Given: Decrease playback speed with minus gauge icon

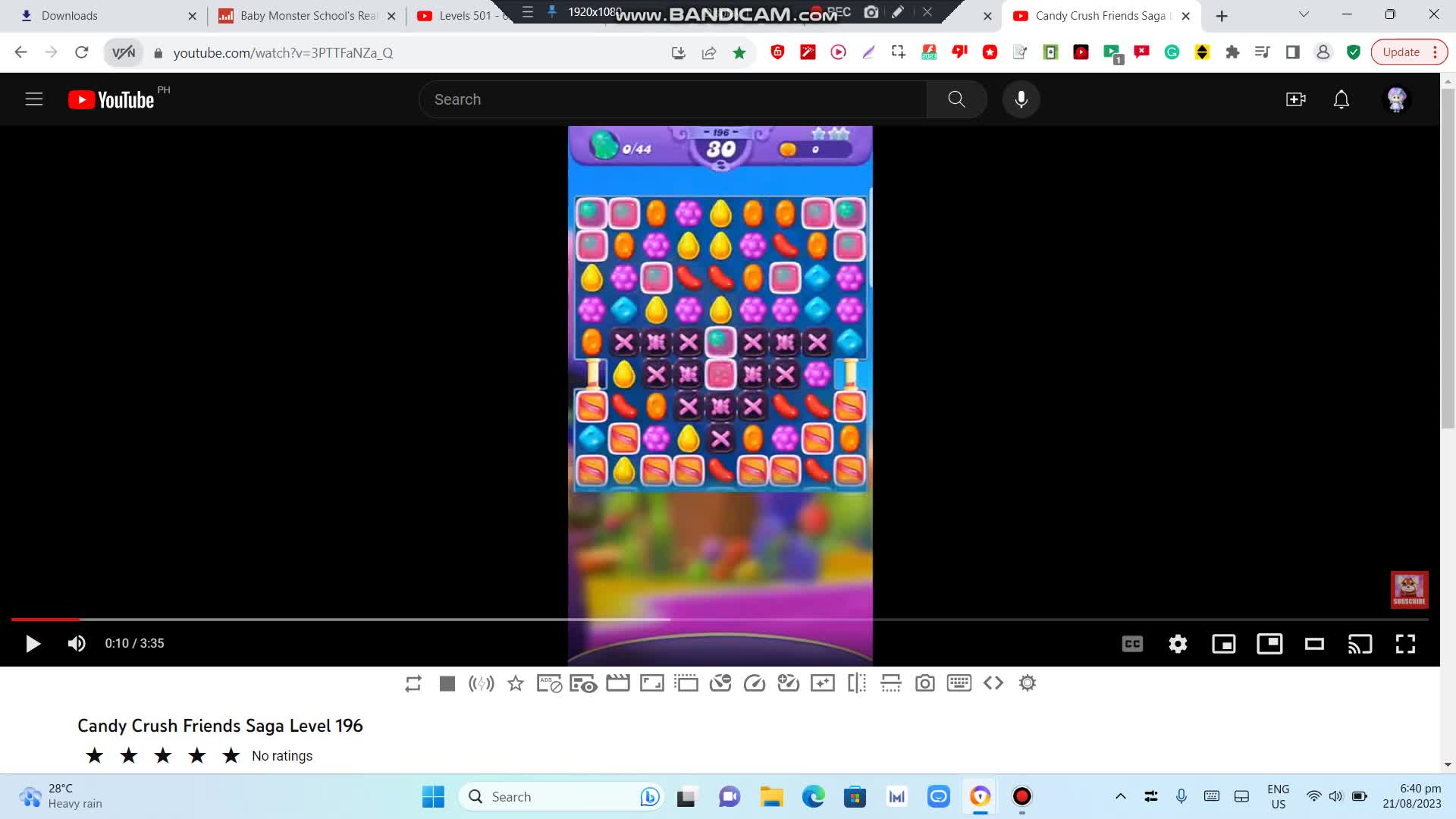Looking at the screenshot, I should pyautogui.click(x=720, y=684).
